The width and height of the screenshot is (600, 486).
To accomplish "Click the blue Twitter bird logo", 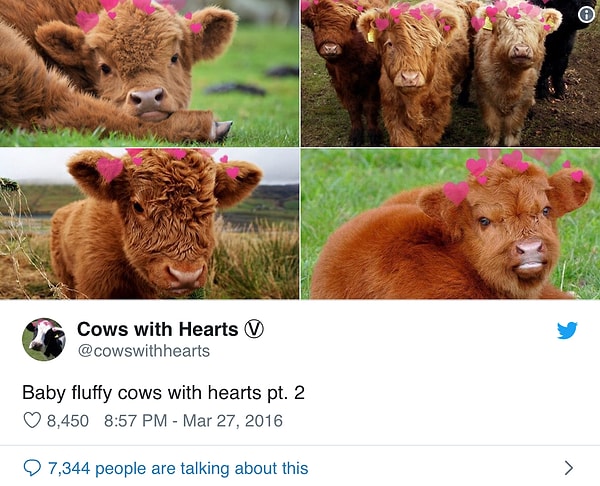I will click(567, 330).
